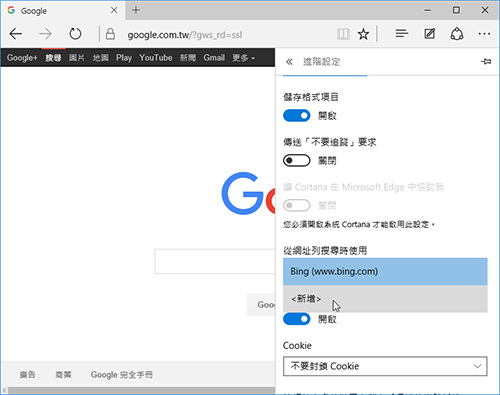Viewport: 500px width, 395px height.
Task: Click the padlock icon in address bar
Action: (110, 34)
